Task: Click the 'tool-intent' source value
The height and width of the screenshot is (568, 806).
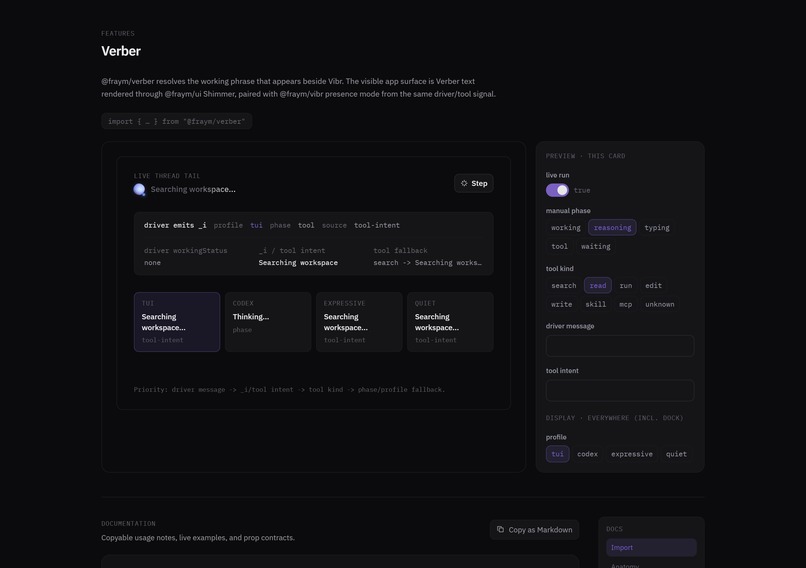Action: 377,226
